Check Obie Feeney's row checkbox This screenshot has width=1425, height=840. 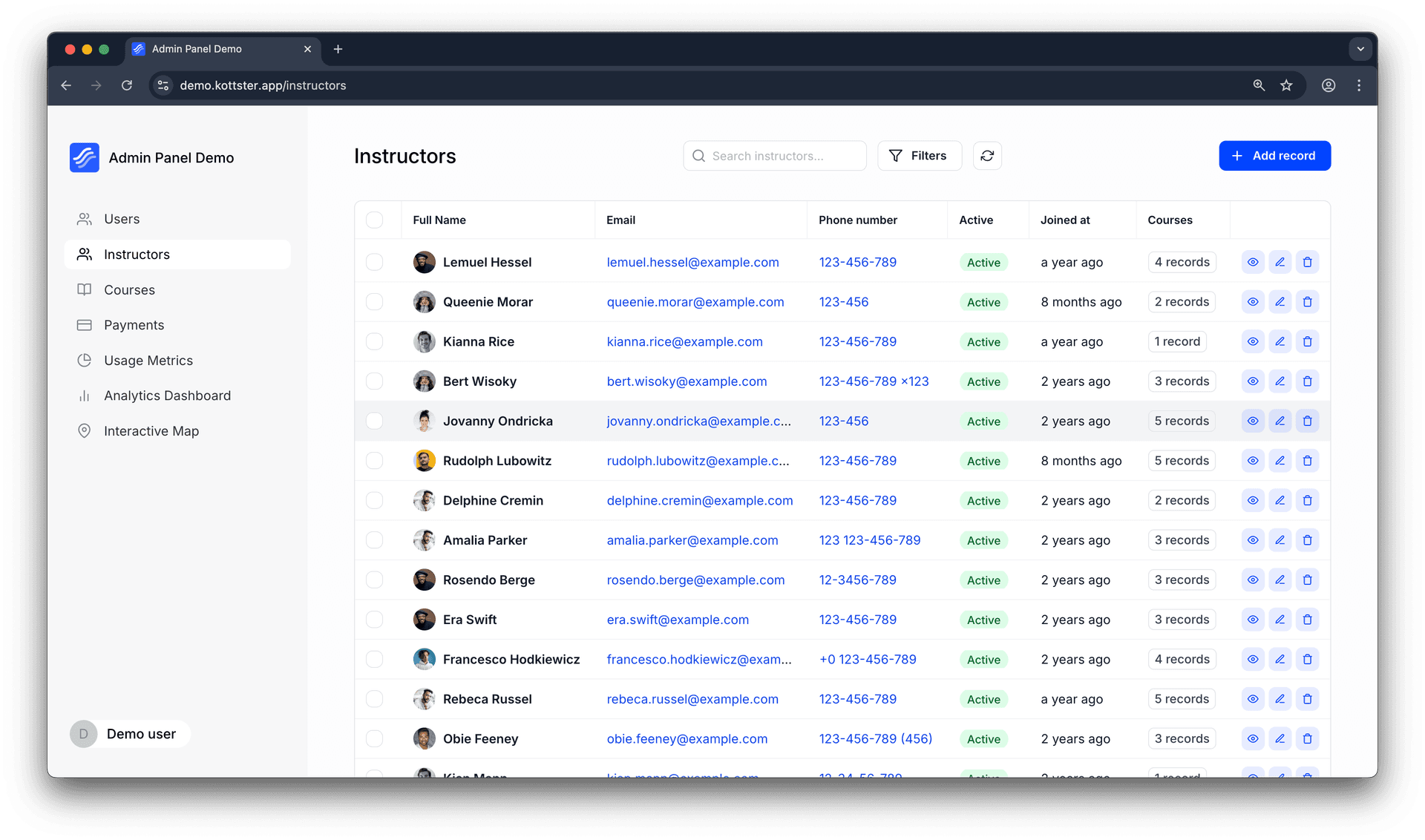pos(375,738)
